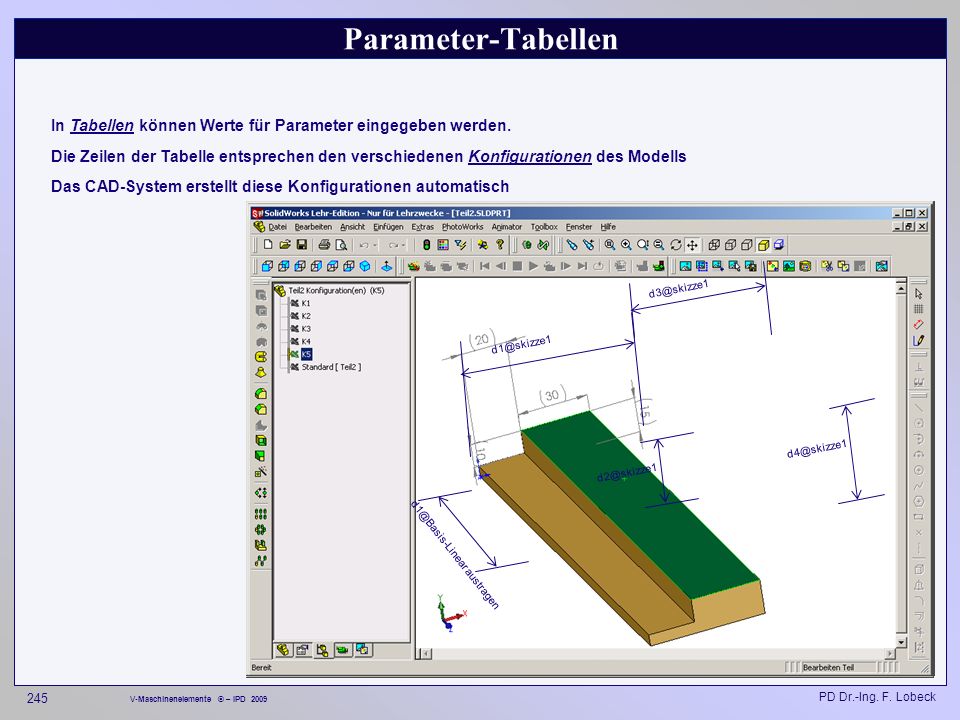The width and height of the screenshot is (960, 720).
Task: Click d4@skizze1 dimension label
Action: click(x=817, y=449)
